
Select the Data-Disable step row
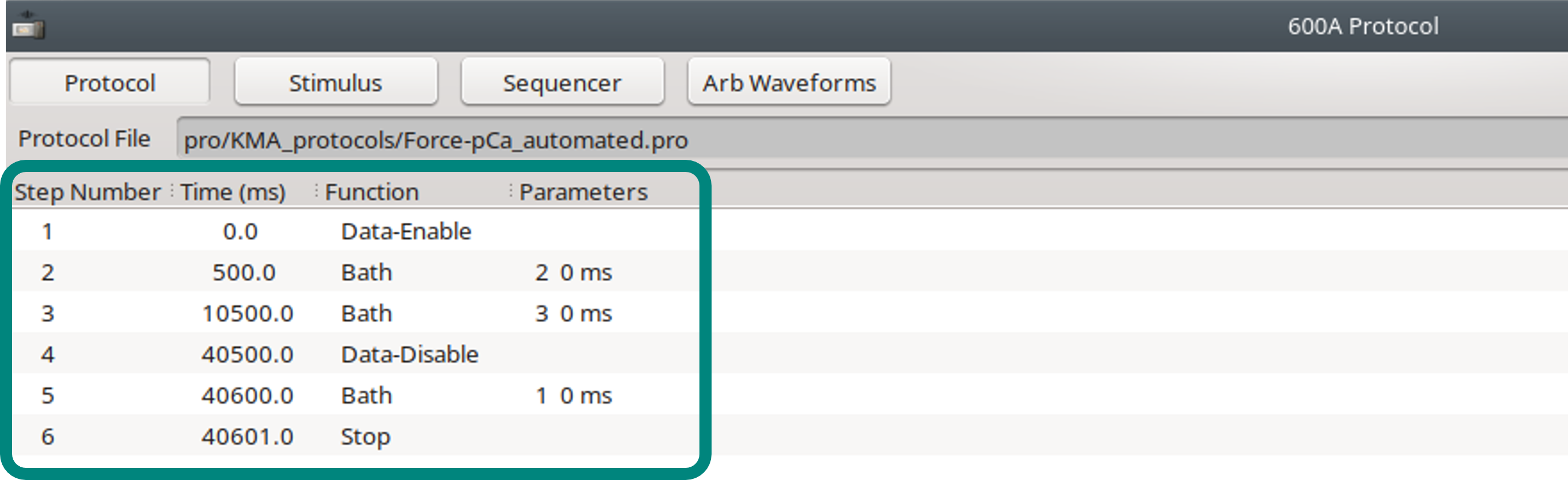tap(410, 354)
